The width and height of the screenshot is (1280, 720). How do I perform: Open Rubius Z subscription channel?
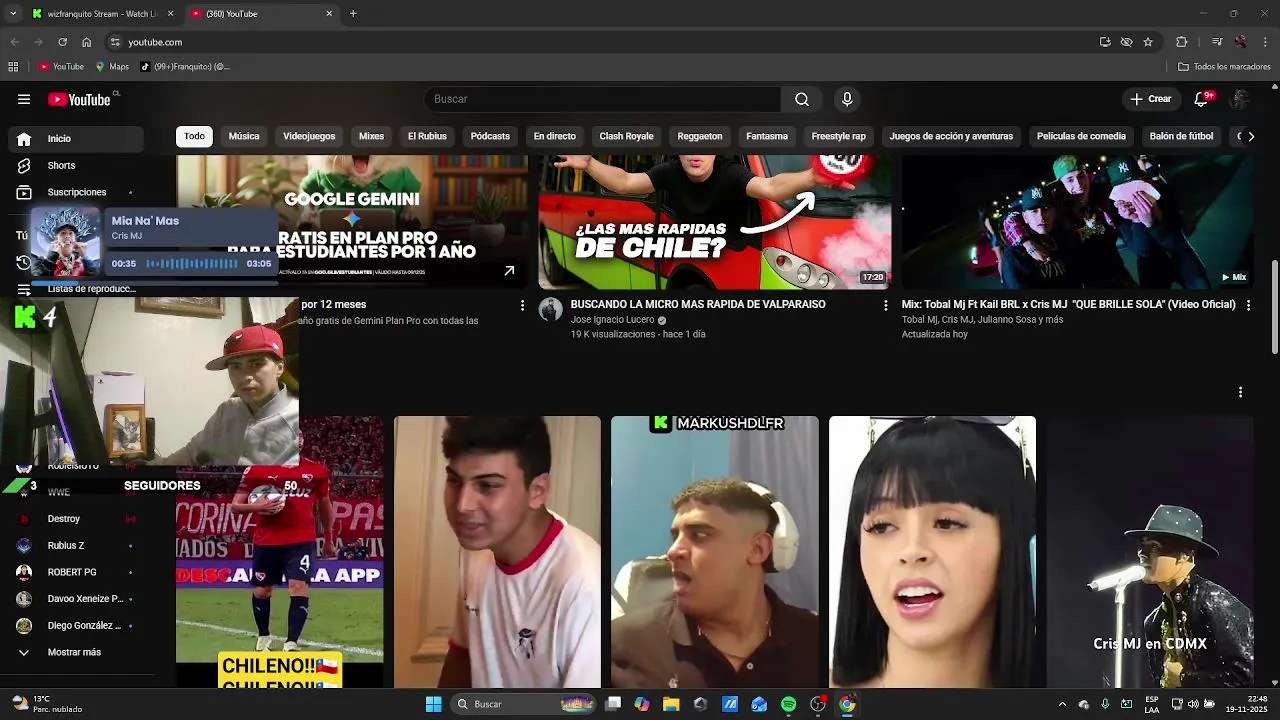[66, 545]
